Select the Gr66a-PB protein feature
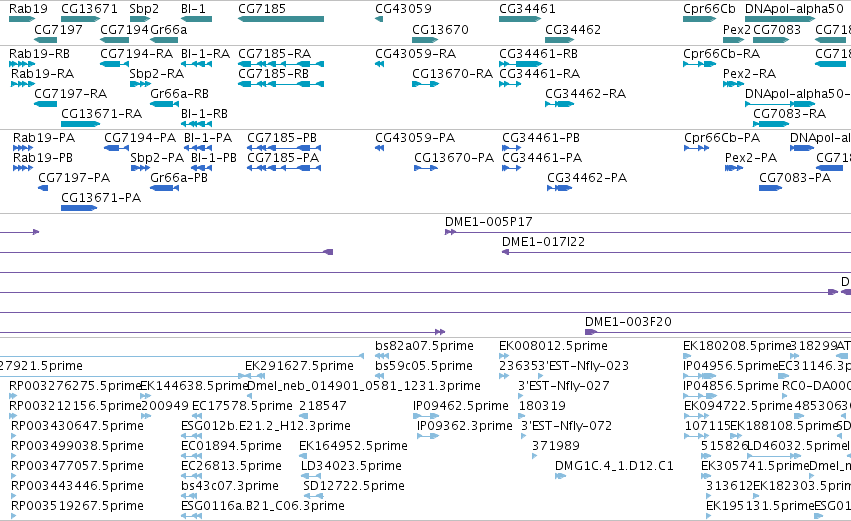The width and height of the screenshot is (851, 521). point(164,188)
